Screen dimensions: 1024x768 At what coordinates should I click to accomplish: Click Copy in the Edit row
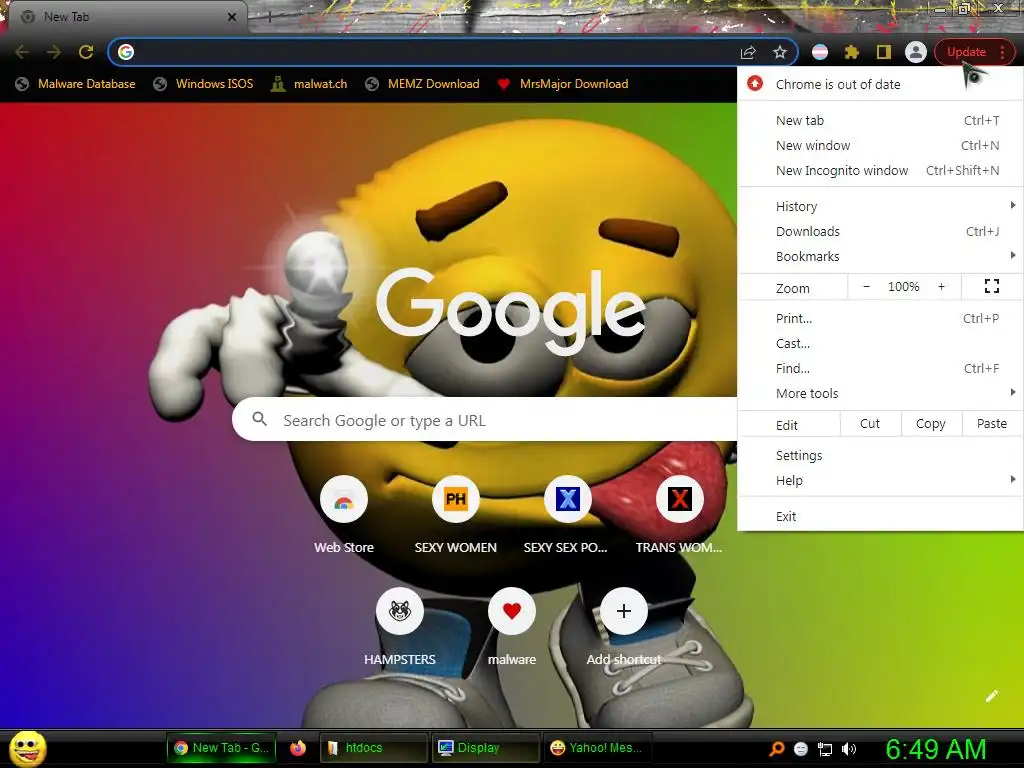tap(931, 424)
